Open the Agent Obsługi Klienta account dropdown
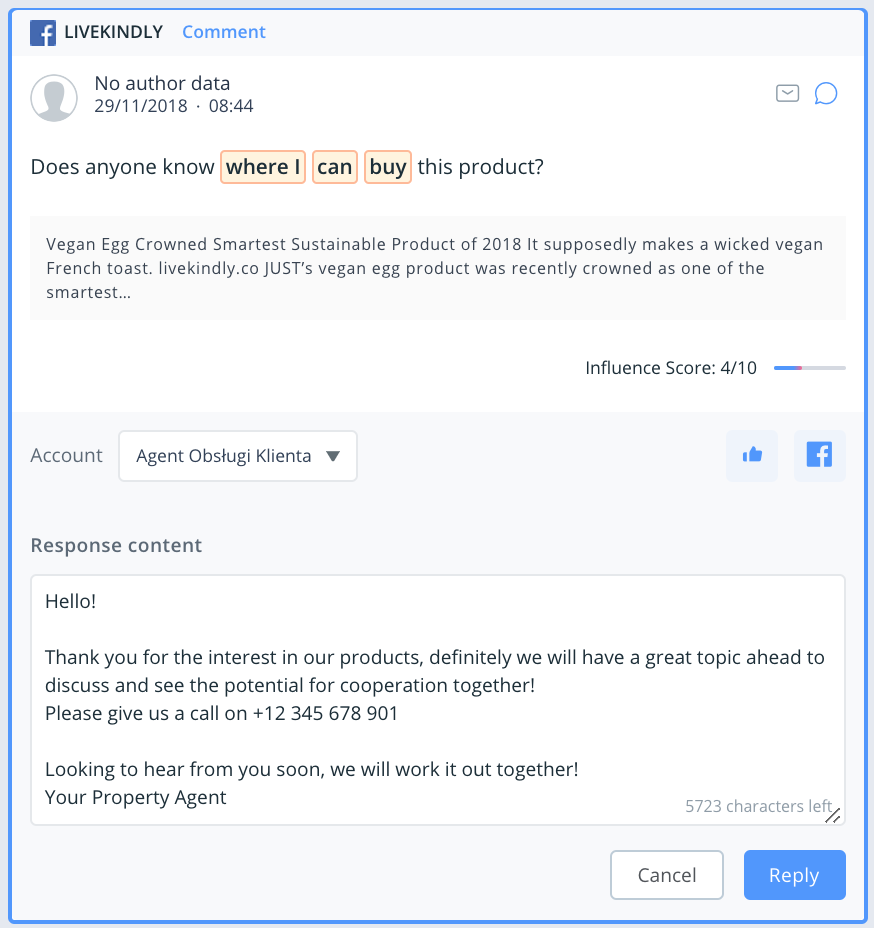The height and width of the screenshot is (928, 874). pyautogui.click(x=237, y=456)
